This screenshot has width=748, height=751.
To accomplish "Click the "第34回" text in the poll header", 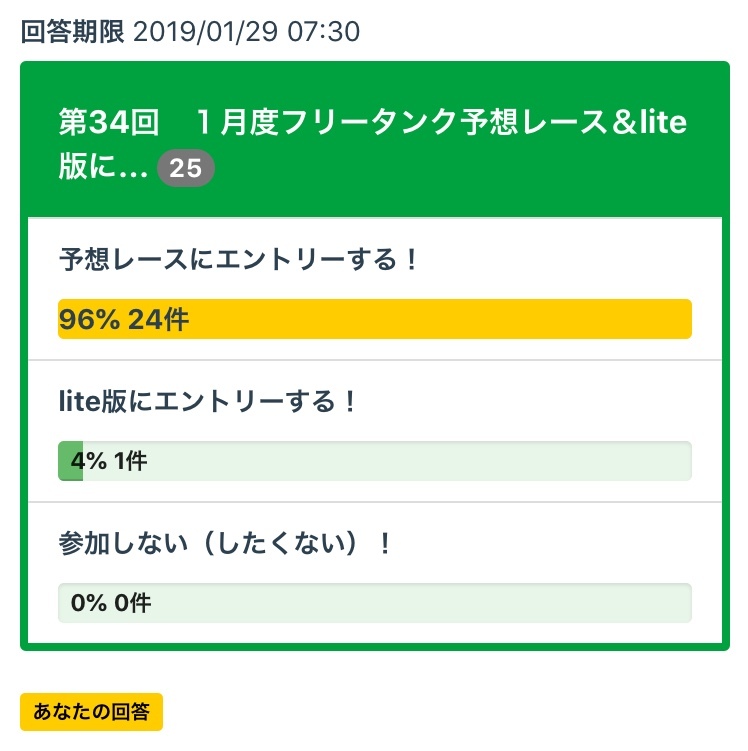I will (x=109, y=125).
